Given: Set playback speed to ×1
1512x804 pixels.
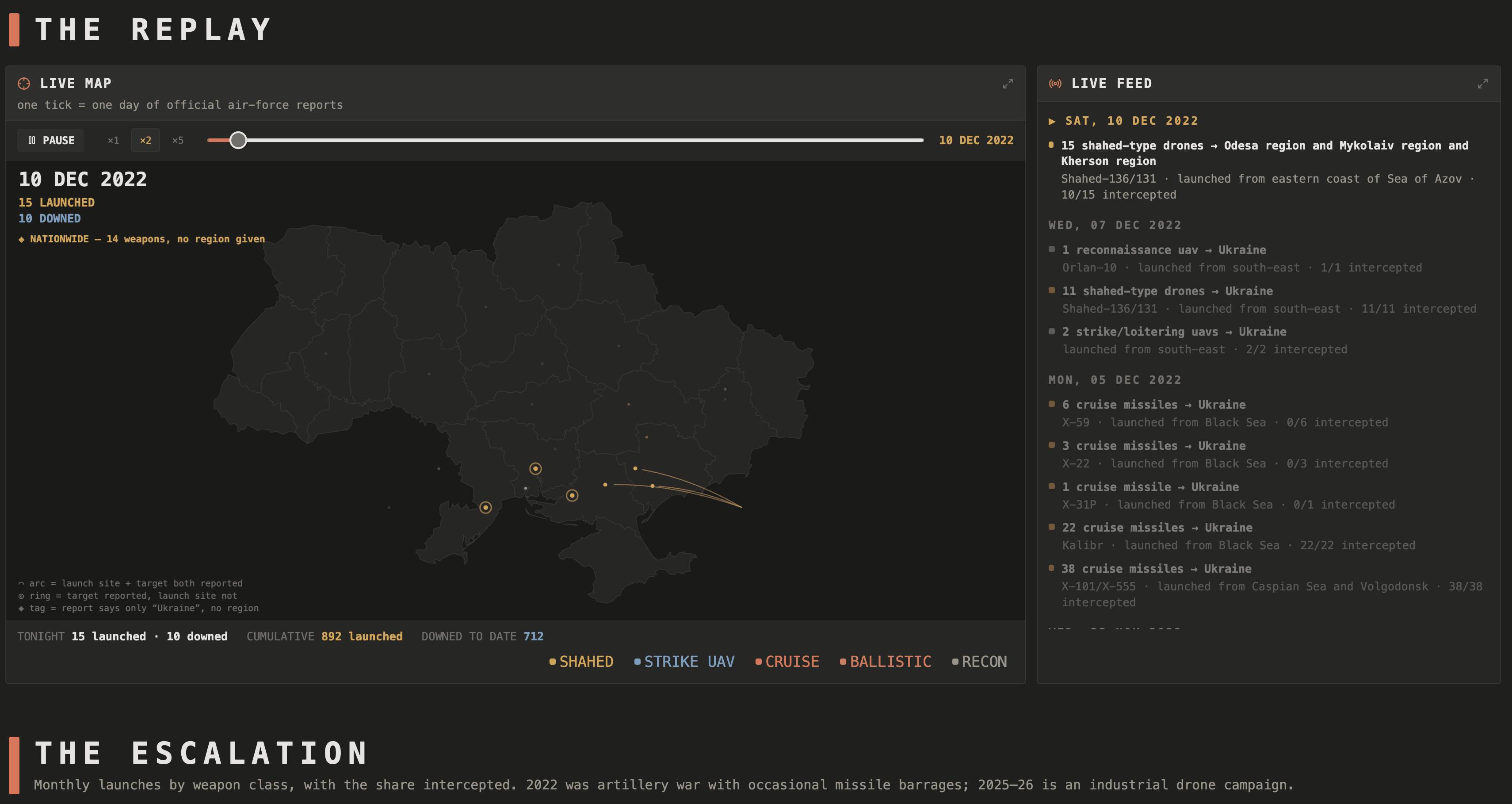Looking at the screenshot, I should point(113,140).
